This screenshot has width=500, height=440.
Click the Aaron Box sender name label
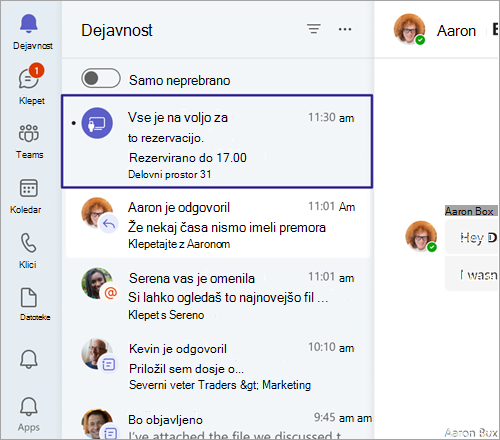pos(469,211)
